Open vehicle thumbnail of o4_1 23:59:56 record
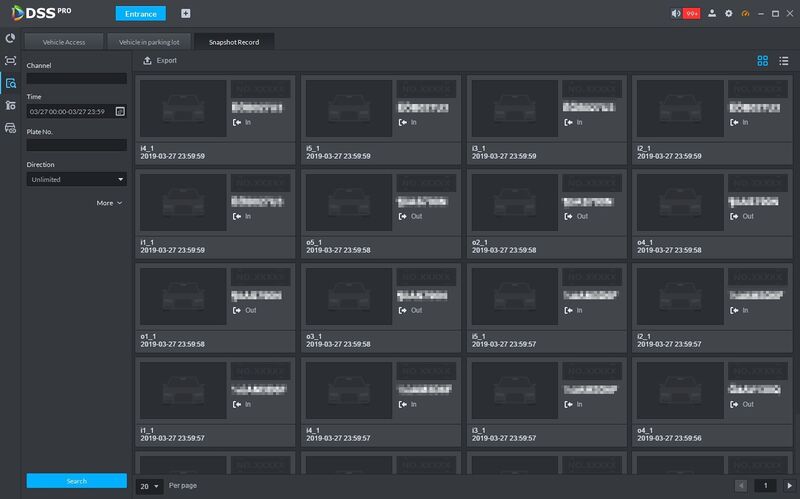The image size is (800, 499). [x=680, y=390]
